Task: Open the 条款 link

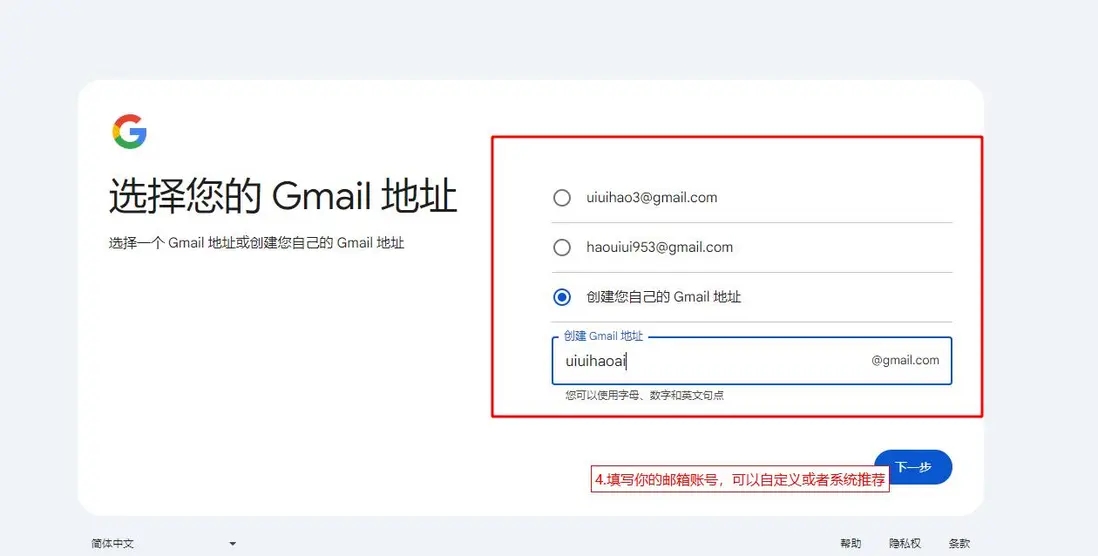Action: click(x=959, y=543)
